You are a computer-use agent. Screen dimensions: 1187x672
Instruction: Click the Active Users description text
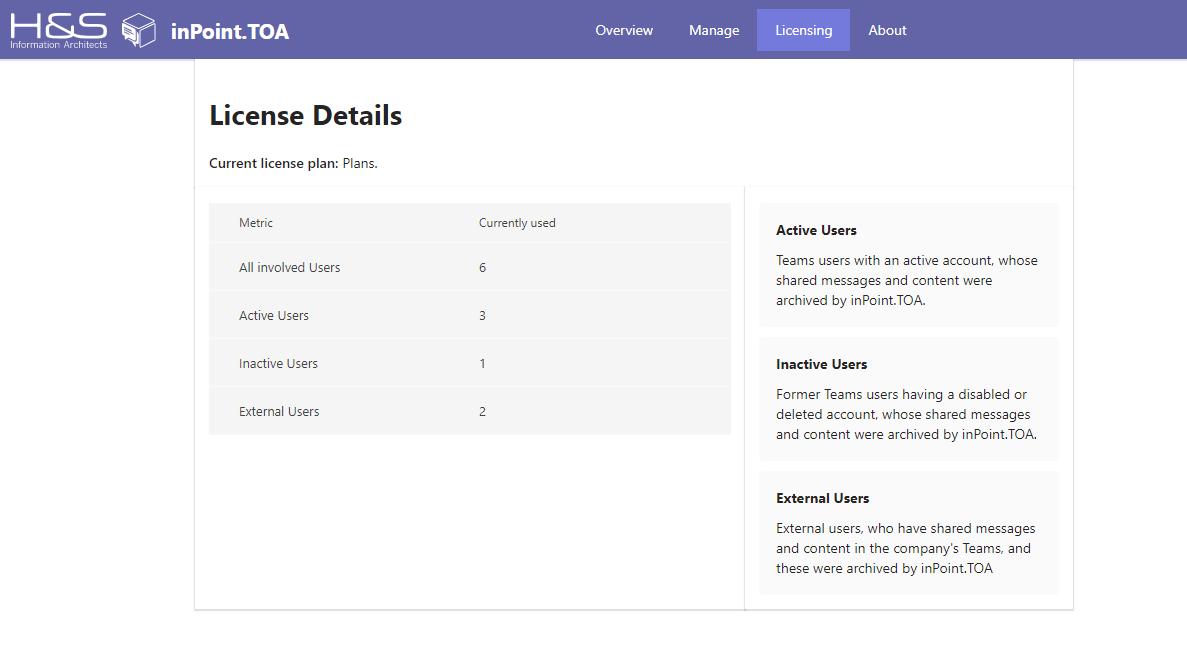(907, 280)
